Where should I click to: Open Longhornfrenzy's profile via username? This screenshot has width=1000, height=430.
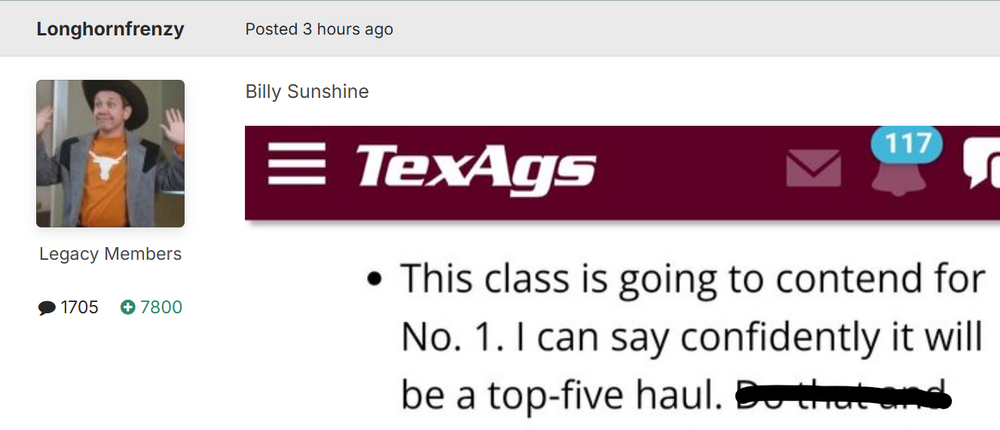[110, 29]
